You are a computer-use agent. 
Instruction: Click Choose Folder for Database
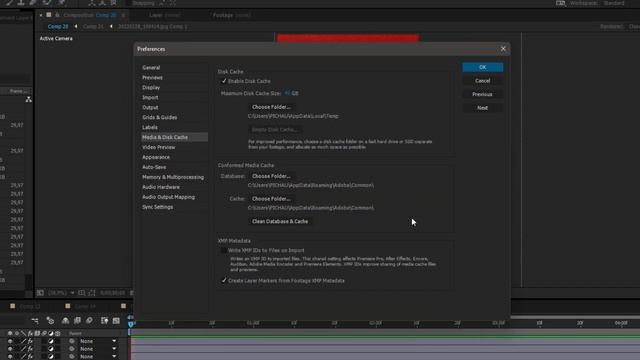tap(271, 176)
